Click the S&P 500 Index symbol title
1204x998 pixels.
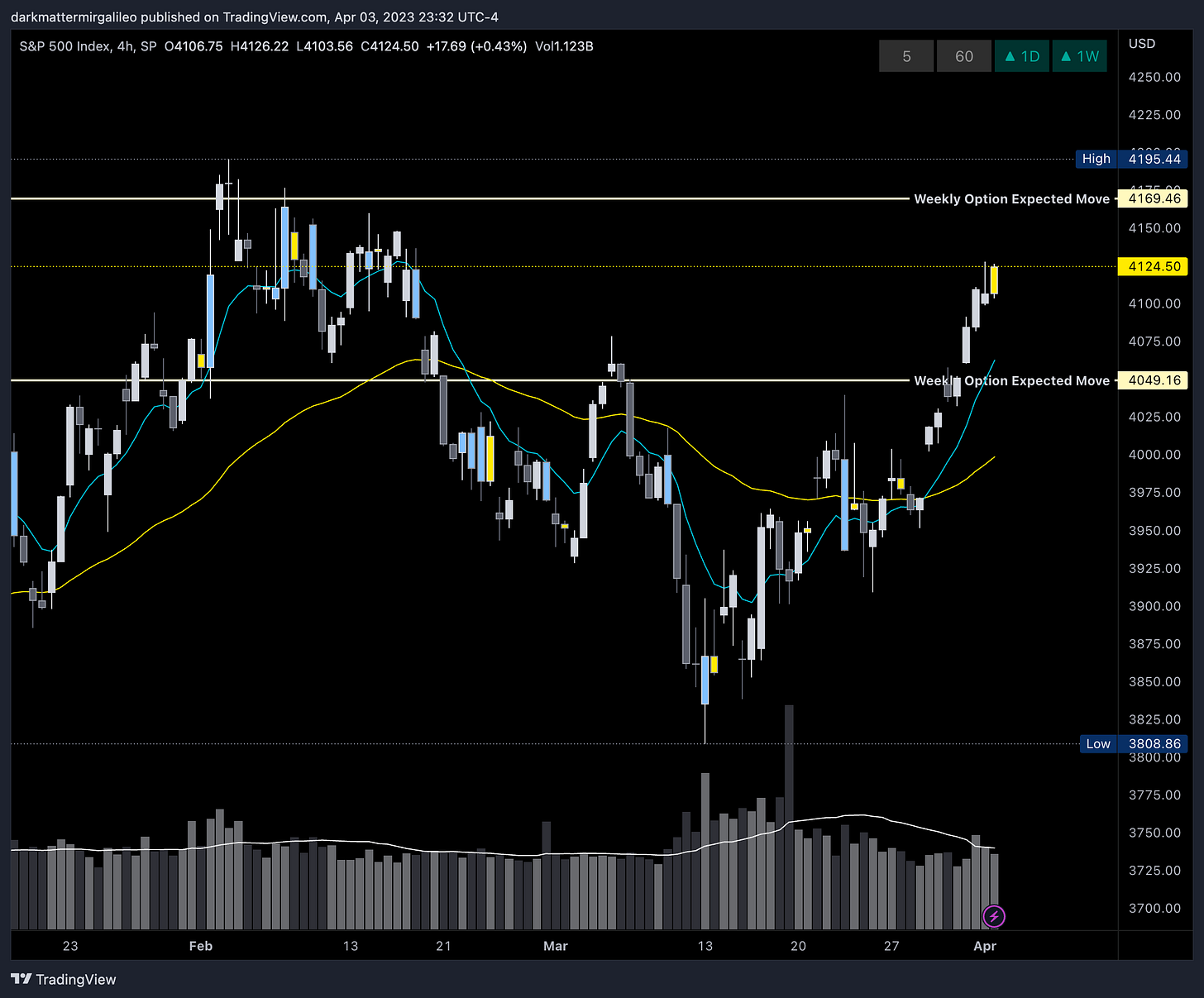[x=64, y=47]
